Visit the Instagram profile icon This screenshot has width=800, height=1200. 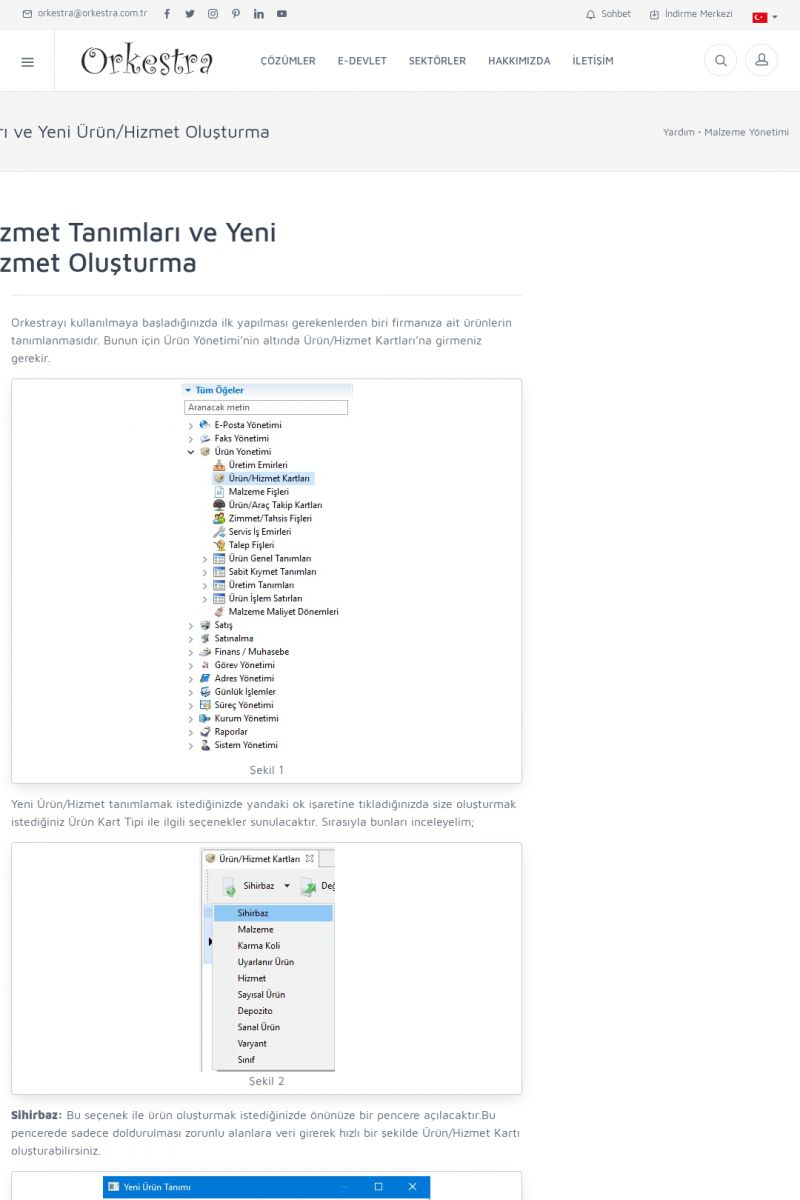[213, 14]
